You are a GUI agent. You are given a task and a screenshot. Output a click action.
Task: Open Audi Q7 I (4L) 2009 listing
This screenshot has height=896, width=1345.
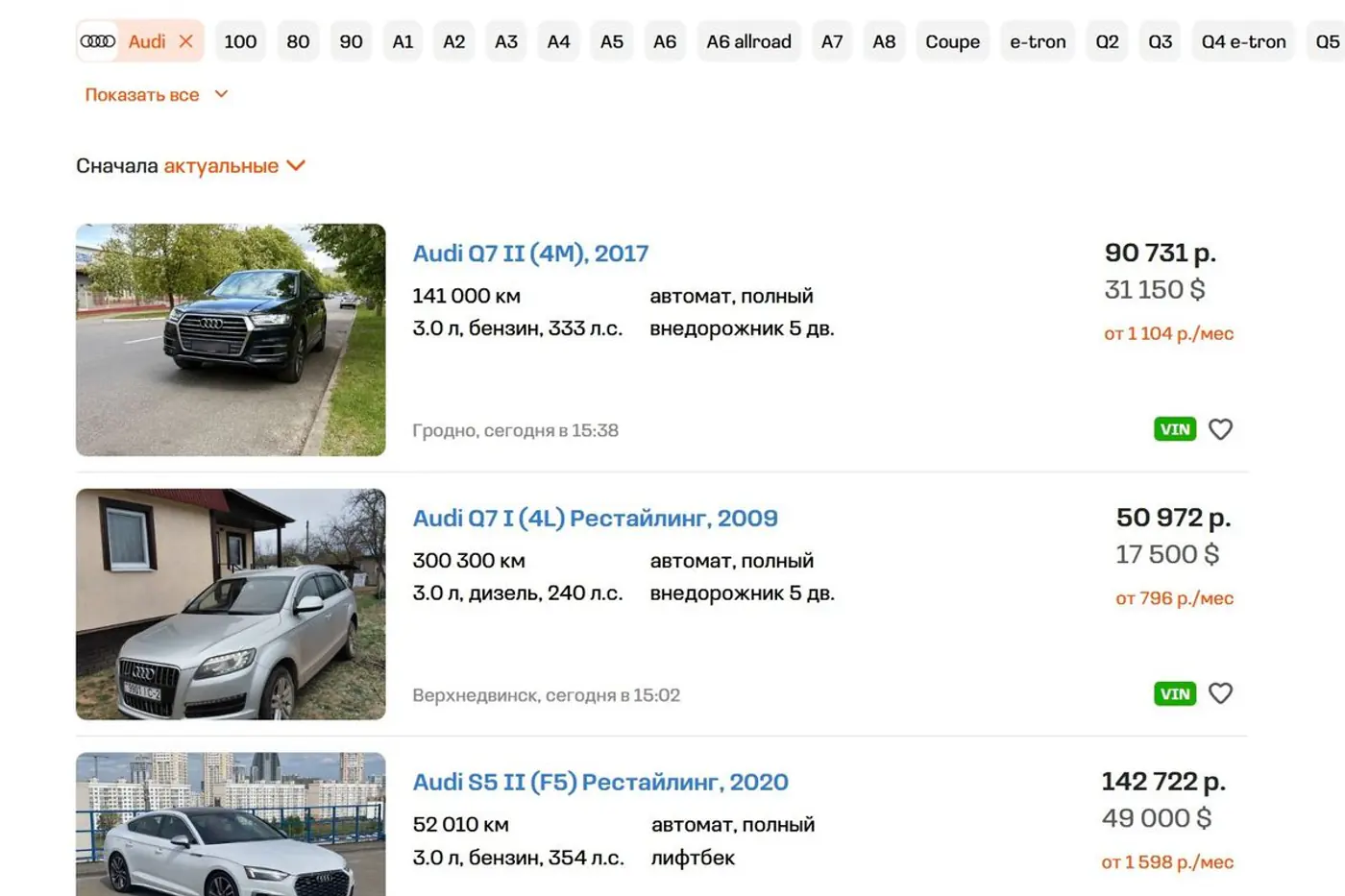coord(595,519)
